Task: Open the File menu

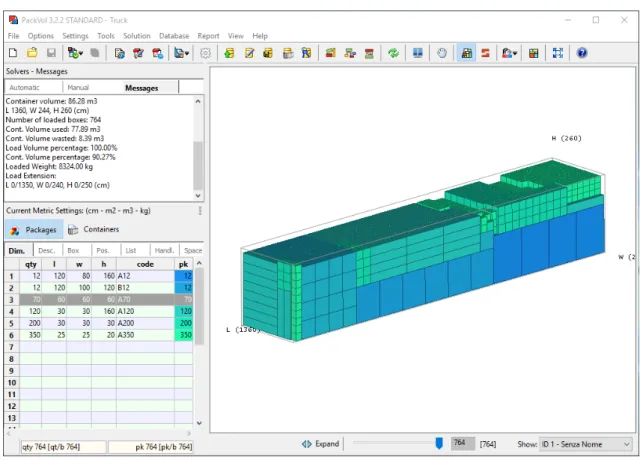Action: pyautogui.click(x=13, y=36)
